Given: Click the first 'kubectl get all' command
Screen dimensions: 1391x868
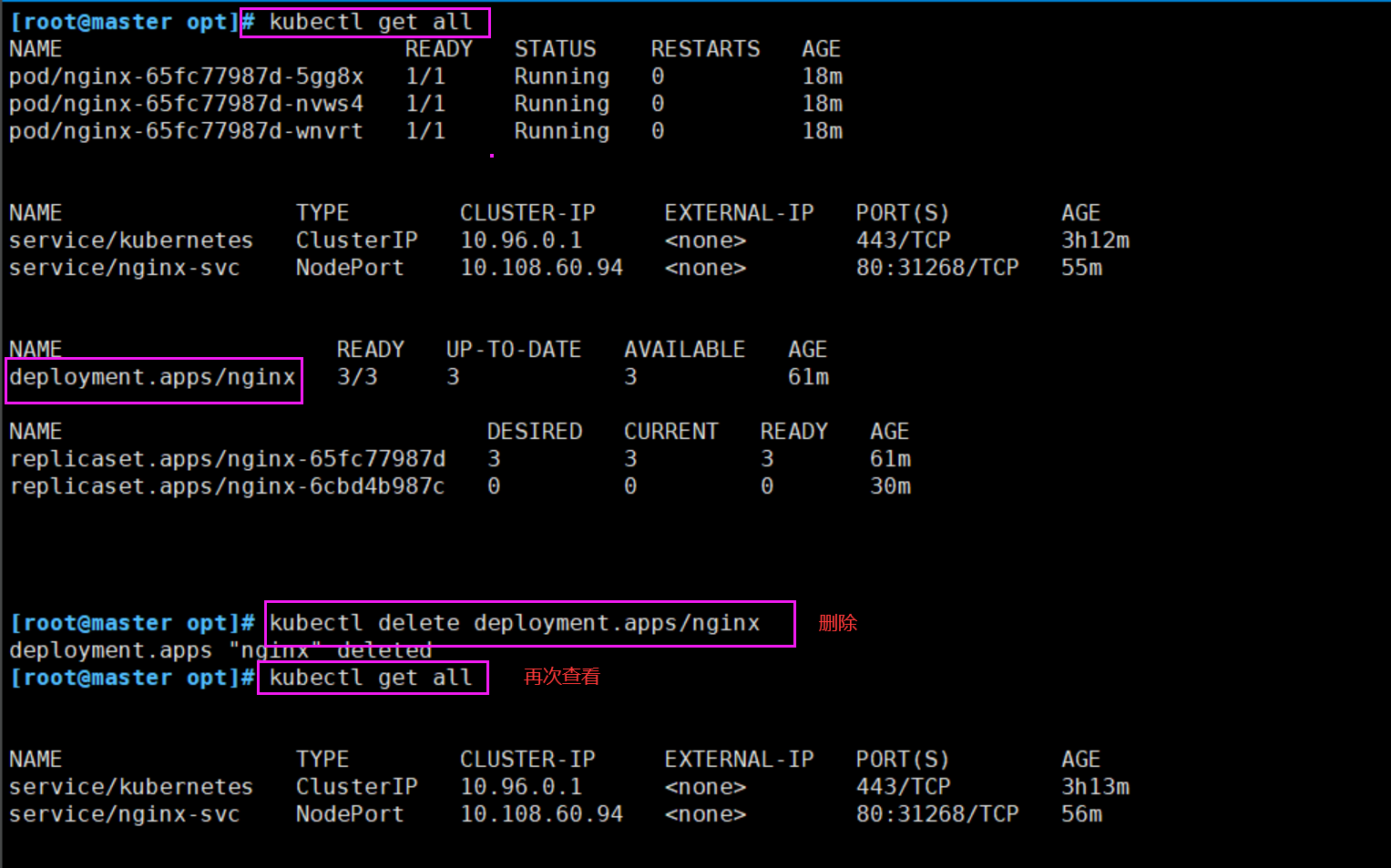Looking at the screenshot, I should pyautogui.click(x=370, y=22).
